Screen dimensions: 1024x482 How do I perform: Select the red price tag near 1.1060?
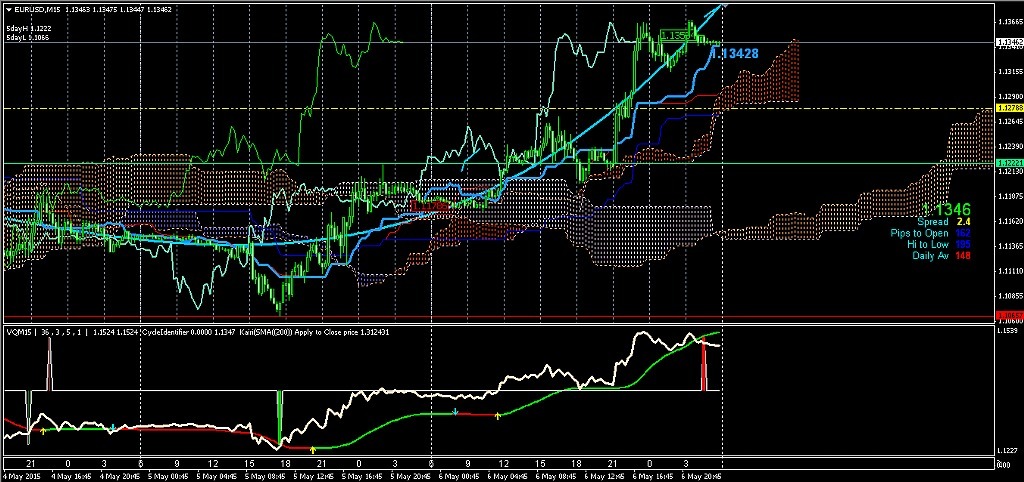1009,316
